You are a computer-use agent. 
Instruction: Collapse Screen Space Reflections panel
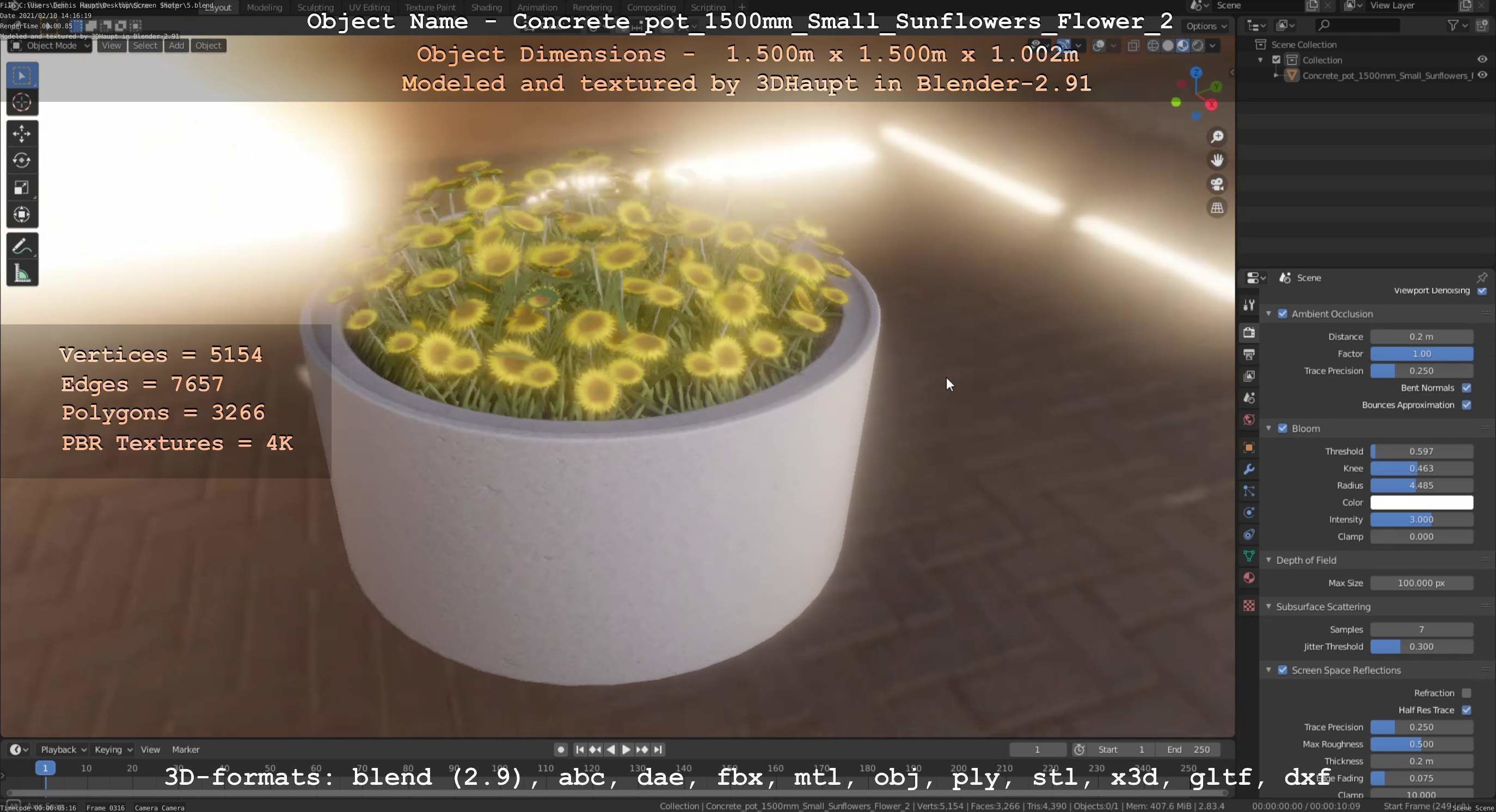click(x=1269, y=670)
